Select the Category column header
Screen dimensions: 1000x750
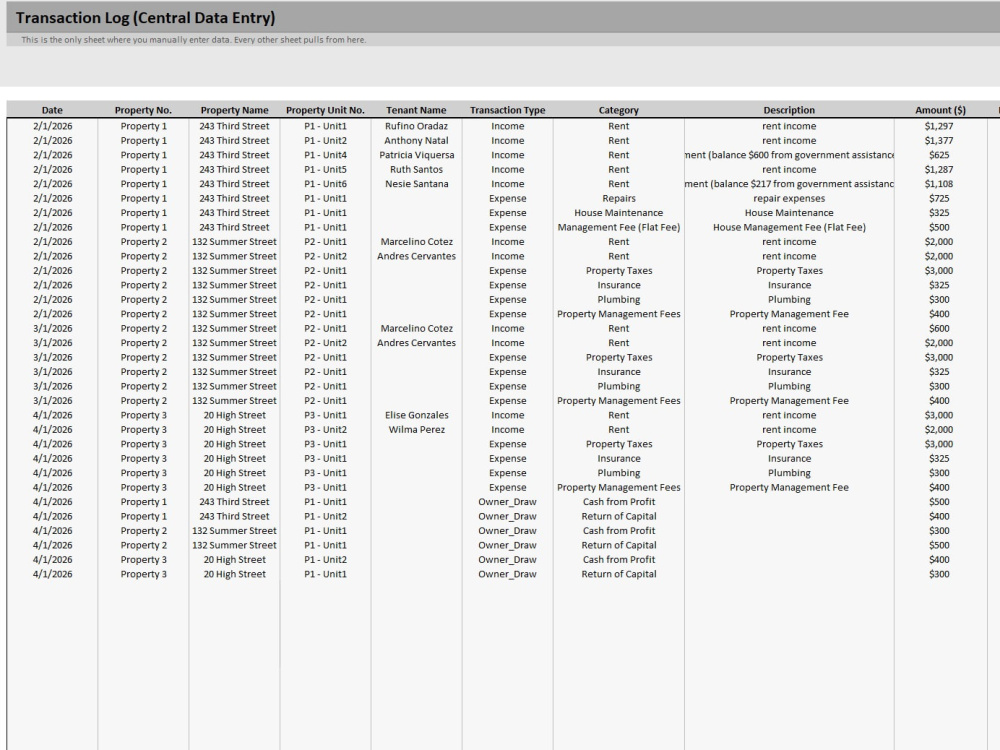coord(619,110)
